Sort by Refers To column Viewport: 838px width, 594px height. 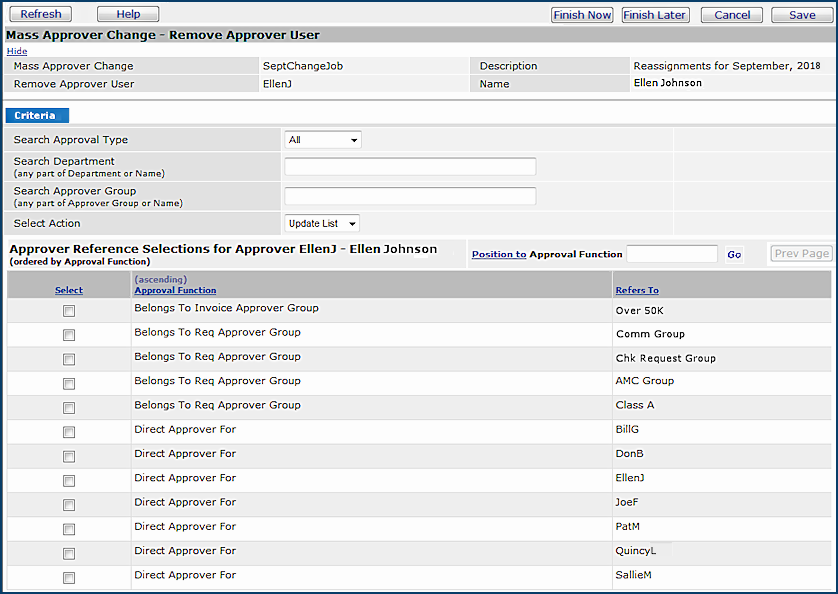637,290
